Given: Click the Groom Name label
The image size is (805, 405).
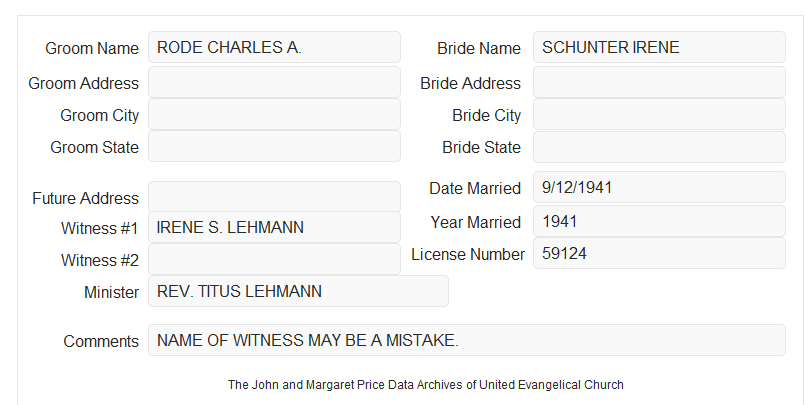Looking at the screenshot, I should tap(92, 48).
